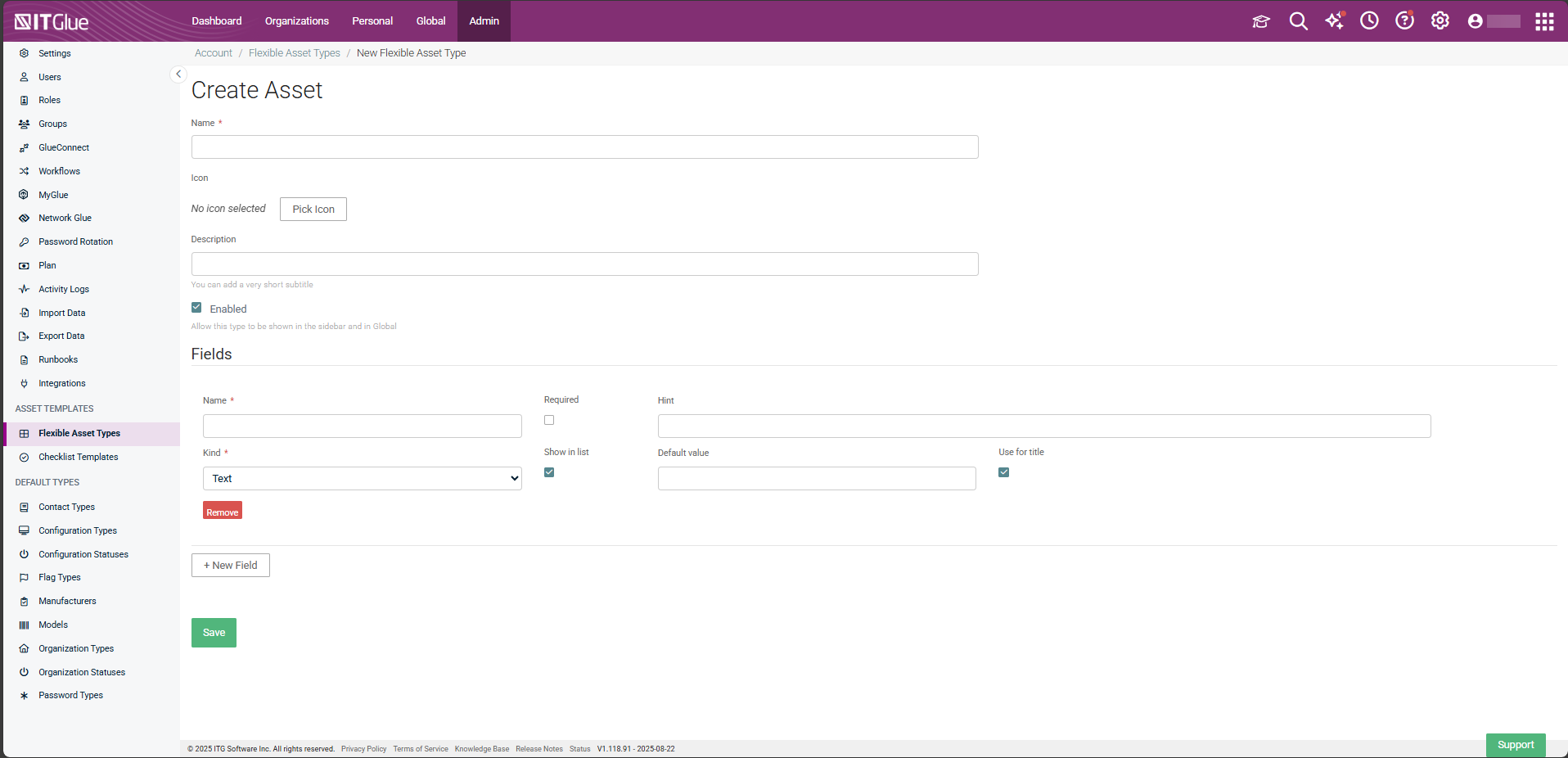This screenshot has width=1568, height=758.
Task: Collapse the sidebar with the chevron arrow
Action: 178,74
